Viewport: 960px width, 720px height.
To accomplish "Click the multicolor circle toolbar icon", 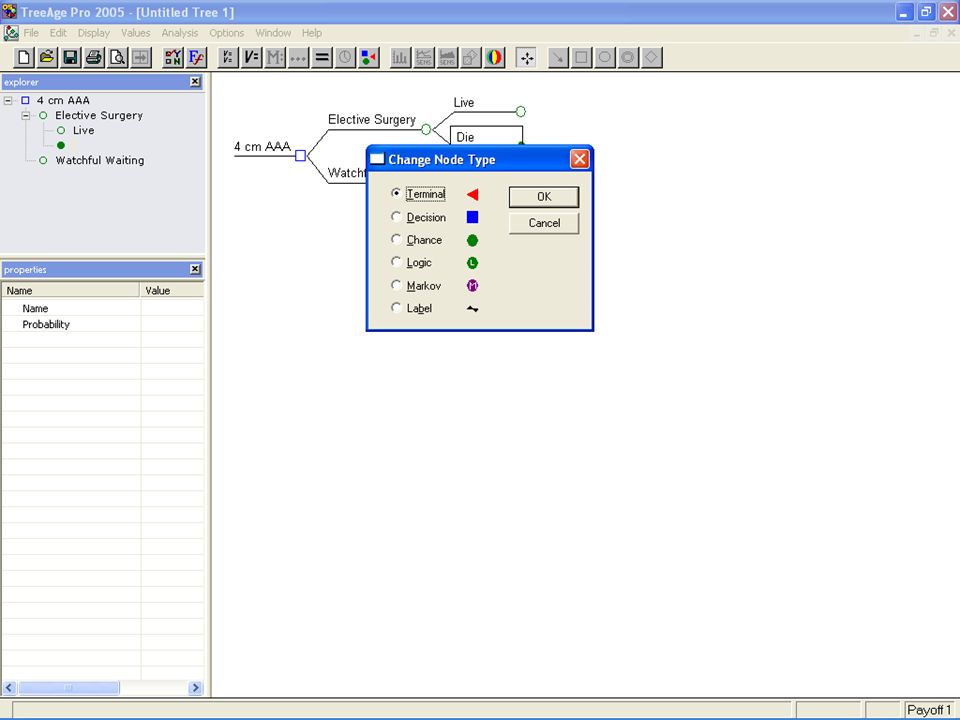I will coord(493,58).
